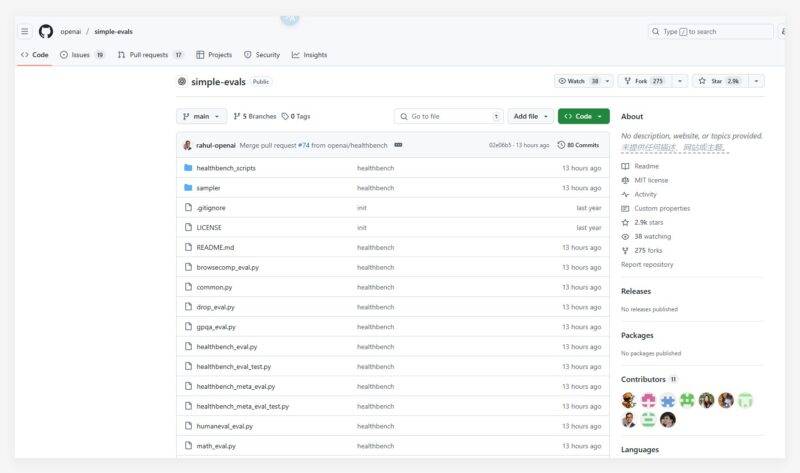Fork the repository
The width and height of the screenshot is (800, 473).
[644, 81]
